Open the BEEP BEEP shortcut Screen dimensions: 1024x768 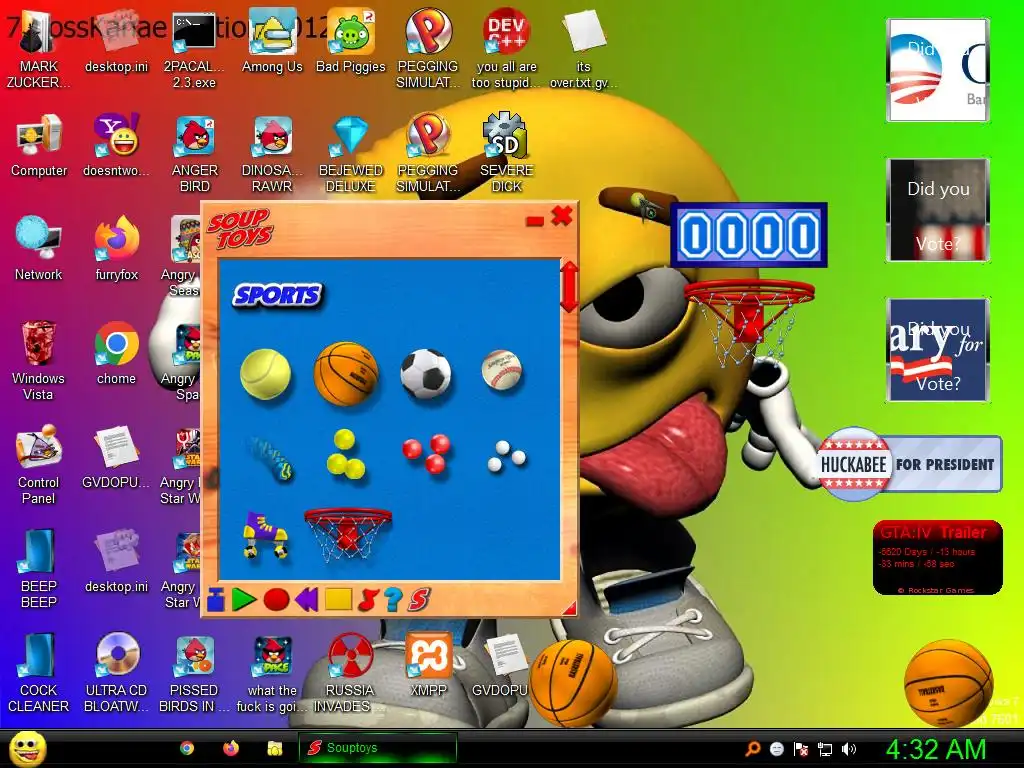(x=39, y=569)
